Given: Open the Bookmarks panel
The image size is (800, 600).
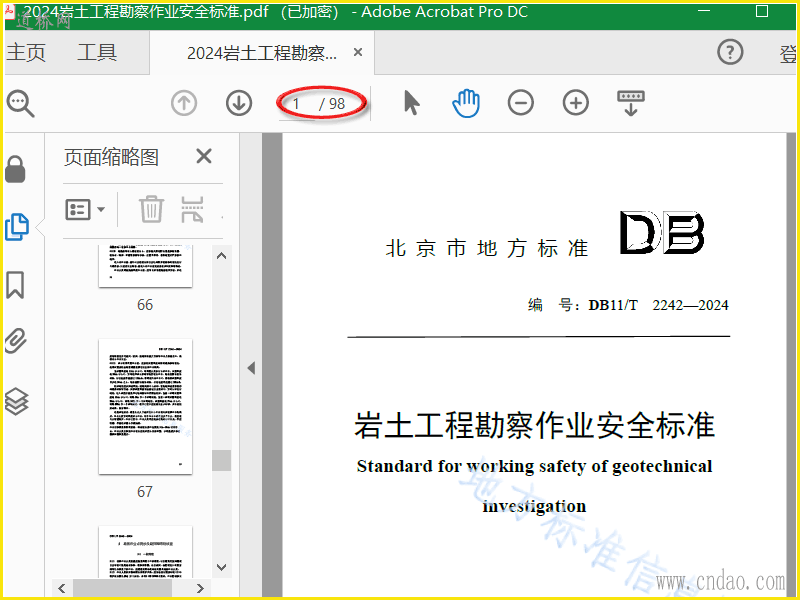Looking at the screenshot, I should pyautogui.click(x=15, y=285).
